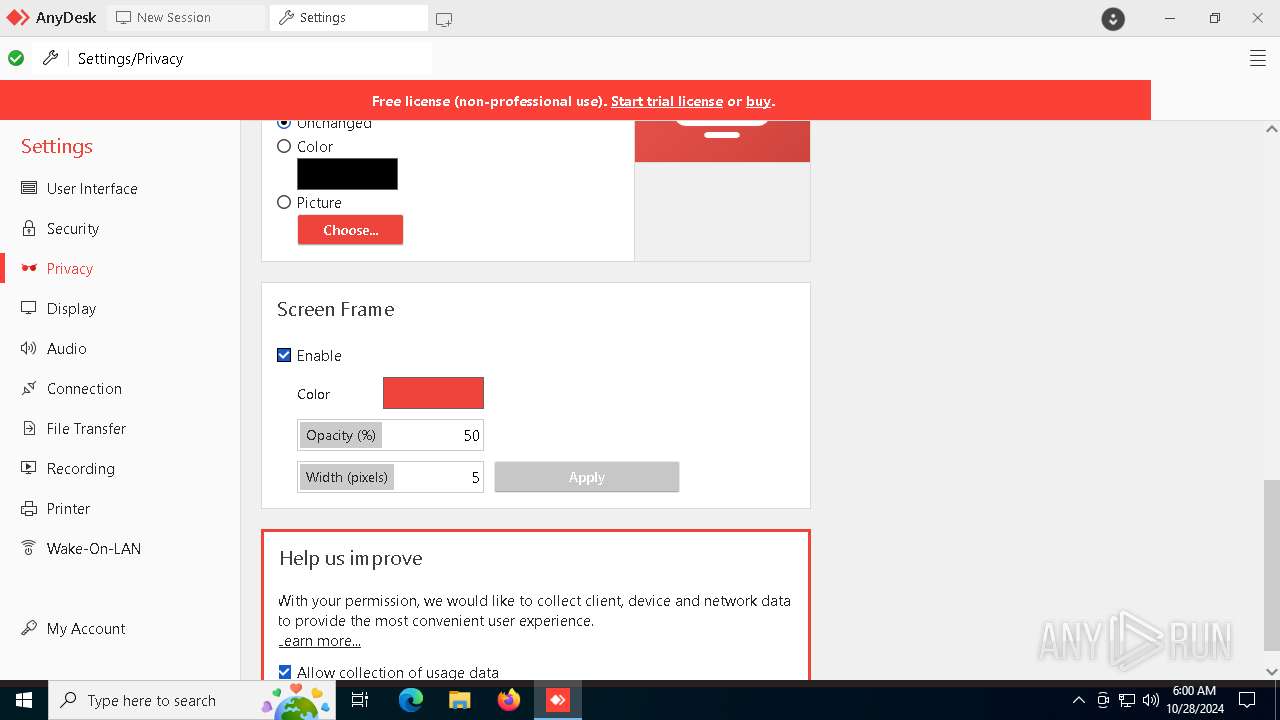Open Printer settings
Image resolution: width=1280 pixels, height=720 pixels.
tap(68, 508)
